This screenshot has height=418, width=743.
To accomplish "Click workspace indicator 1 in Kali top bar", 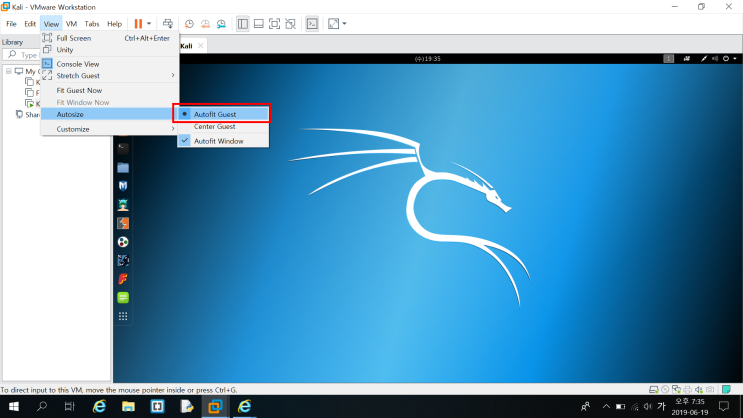I will (668, 59).
